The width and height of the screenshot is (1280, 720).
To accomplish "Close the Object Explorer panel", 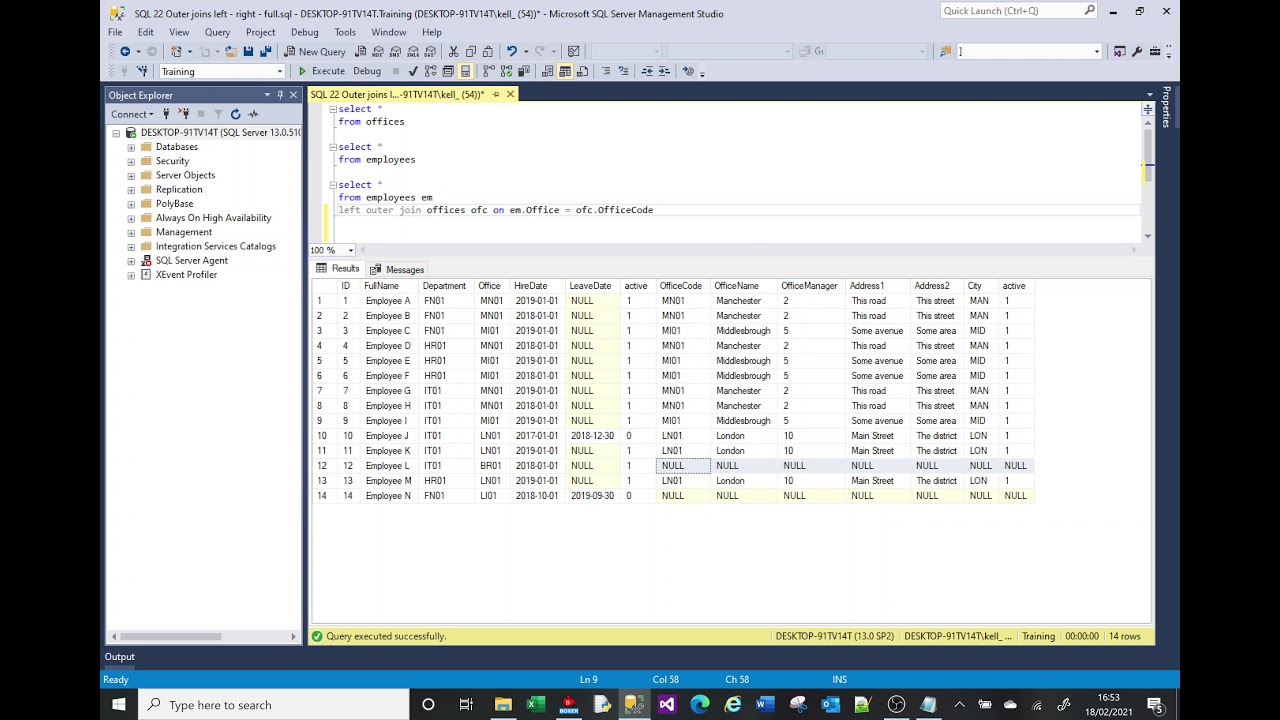I will click(293, 95).
